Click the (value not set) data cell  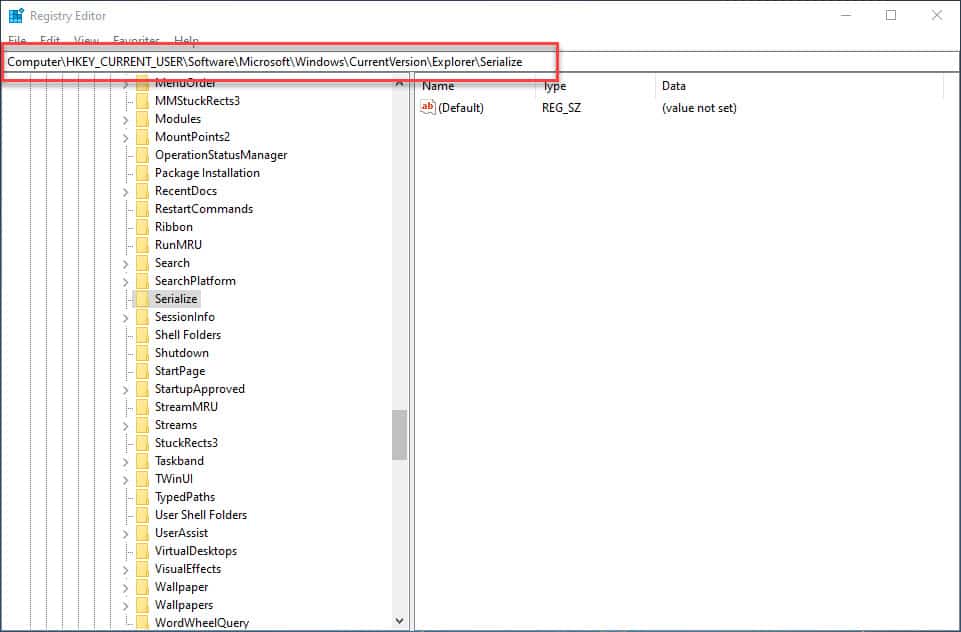tap(699, 108)
